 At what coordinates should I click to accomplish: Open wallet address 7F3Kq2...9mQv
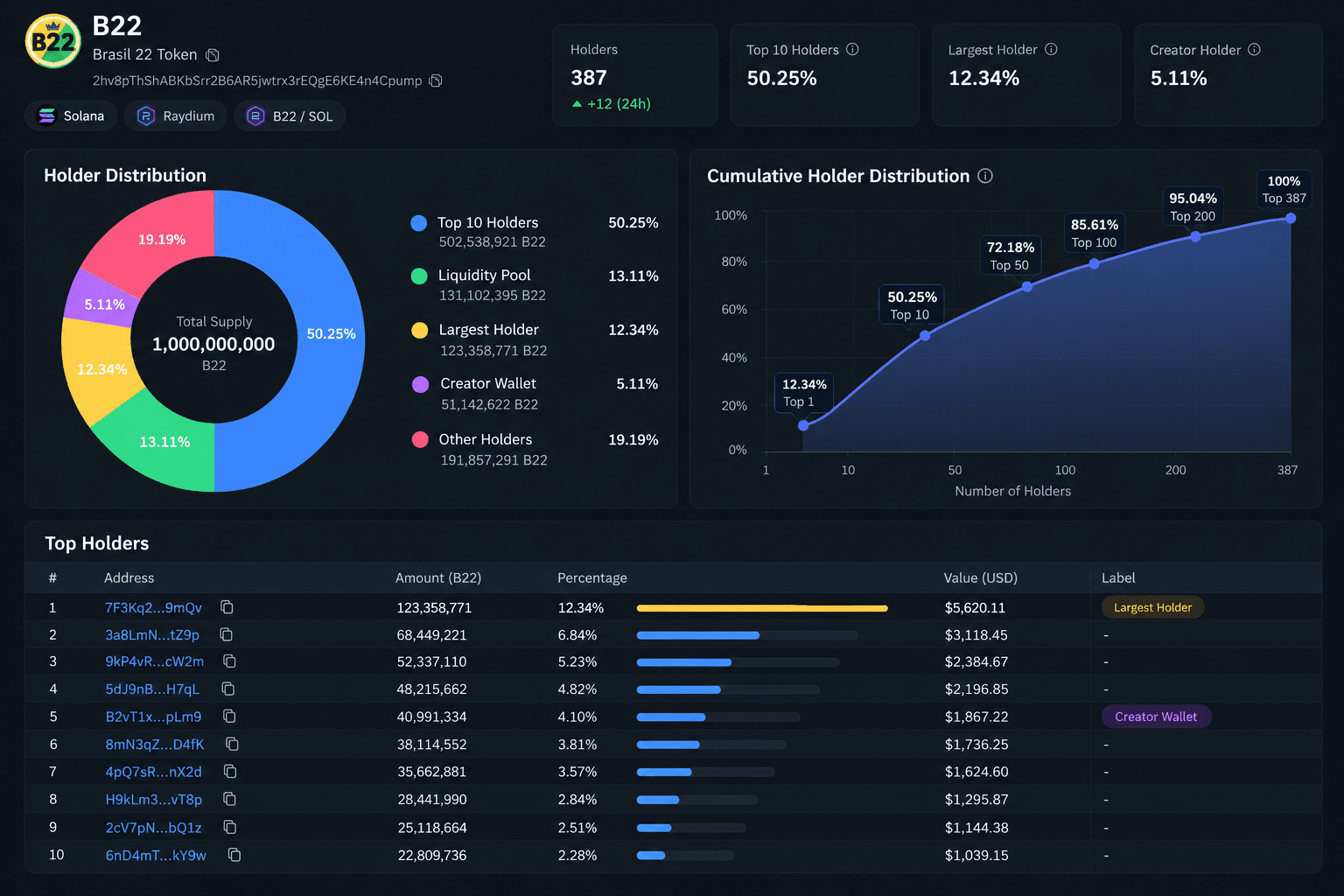[x=153, y=607]
